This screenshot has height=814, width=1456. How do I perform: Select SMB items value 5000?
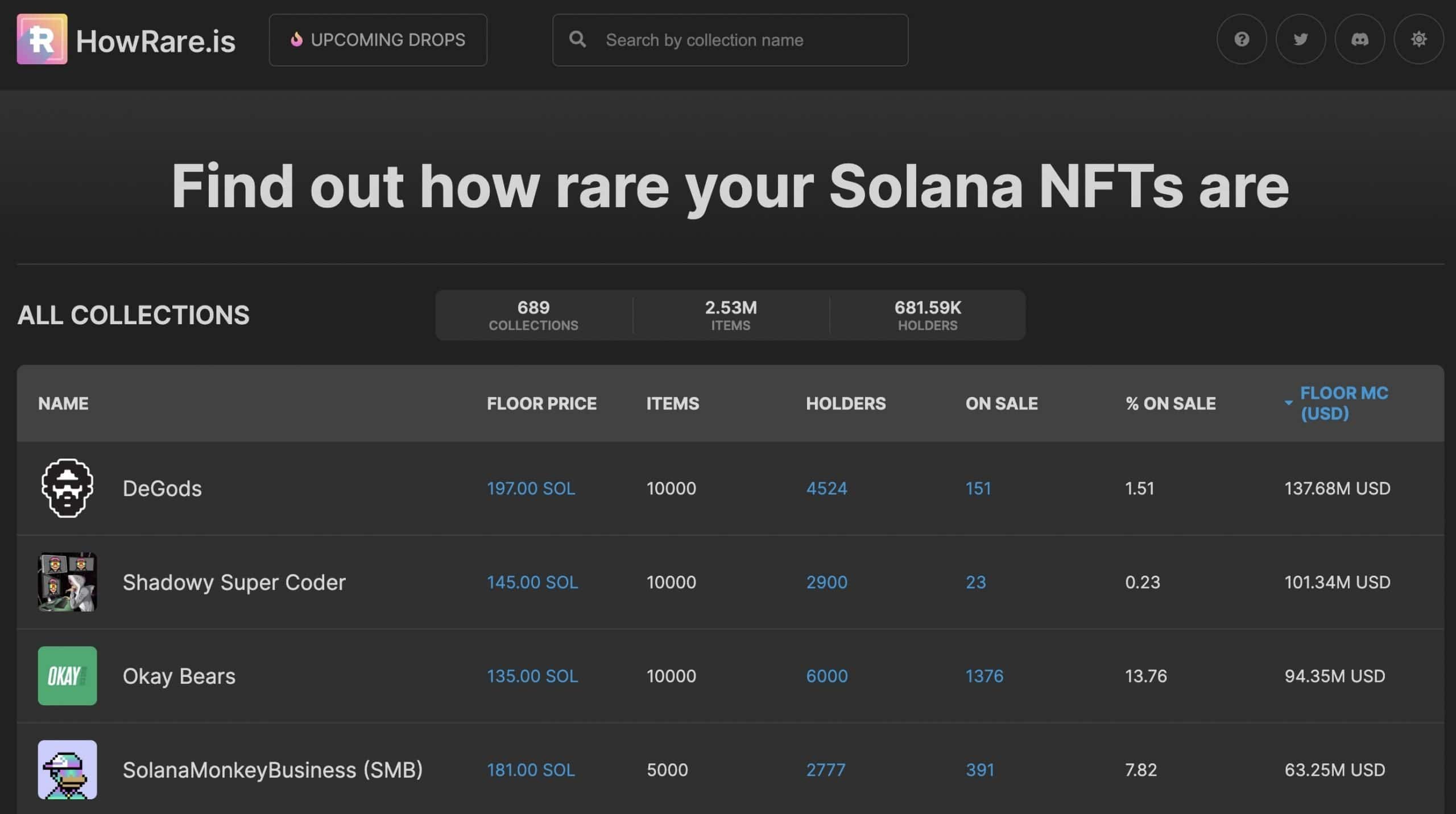tap(667, 770)
